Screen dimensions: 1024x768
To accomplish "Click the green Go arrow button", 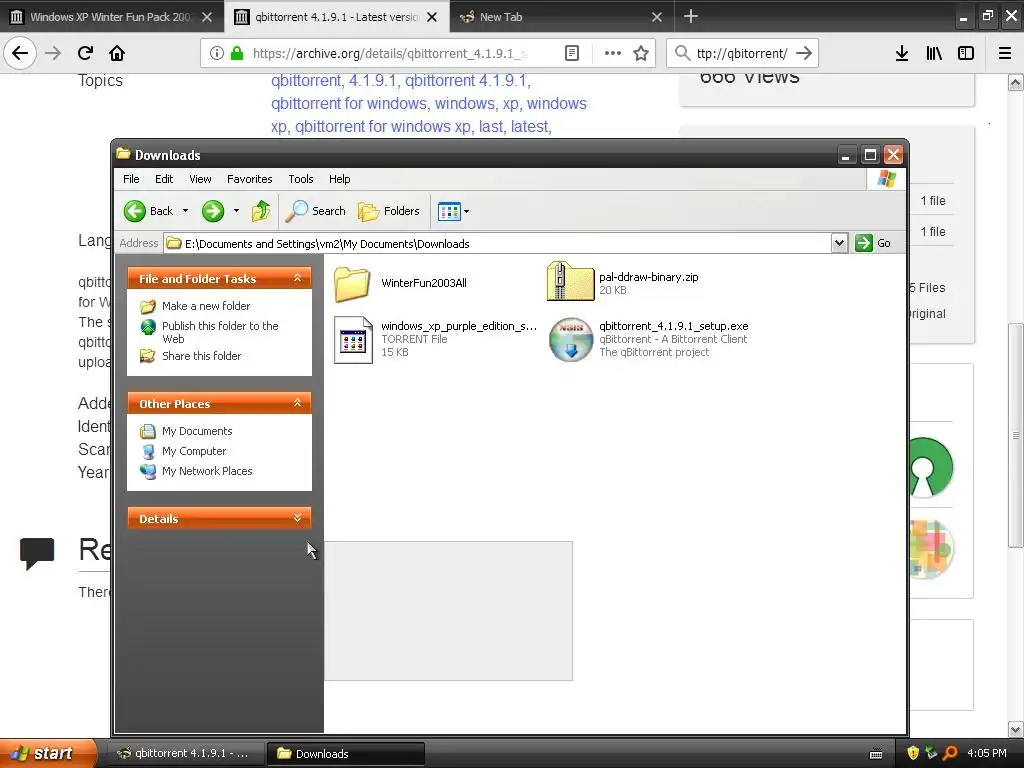I will tap(863, 243).
